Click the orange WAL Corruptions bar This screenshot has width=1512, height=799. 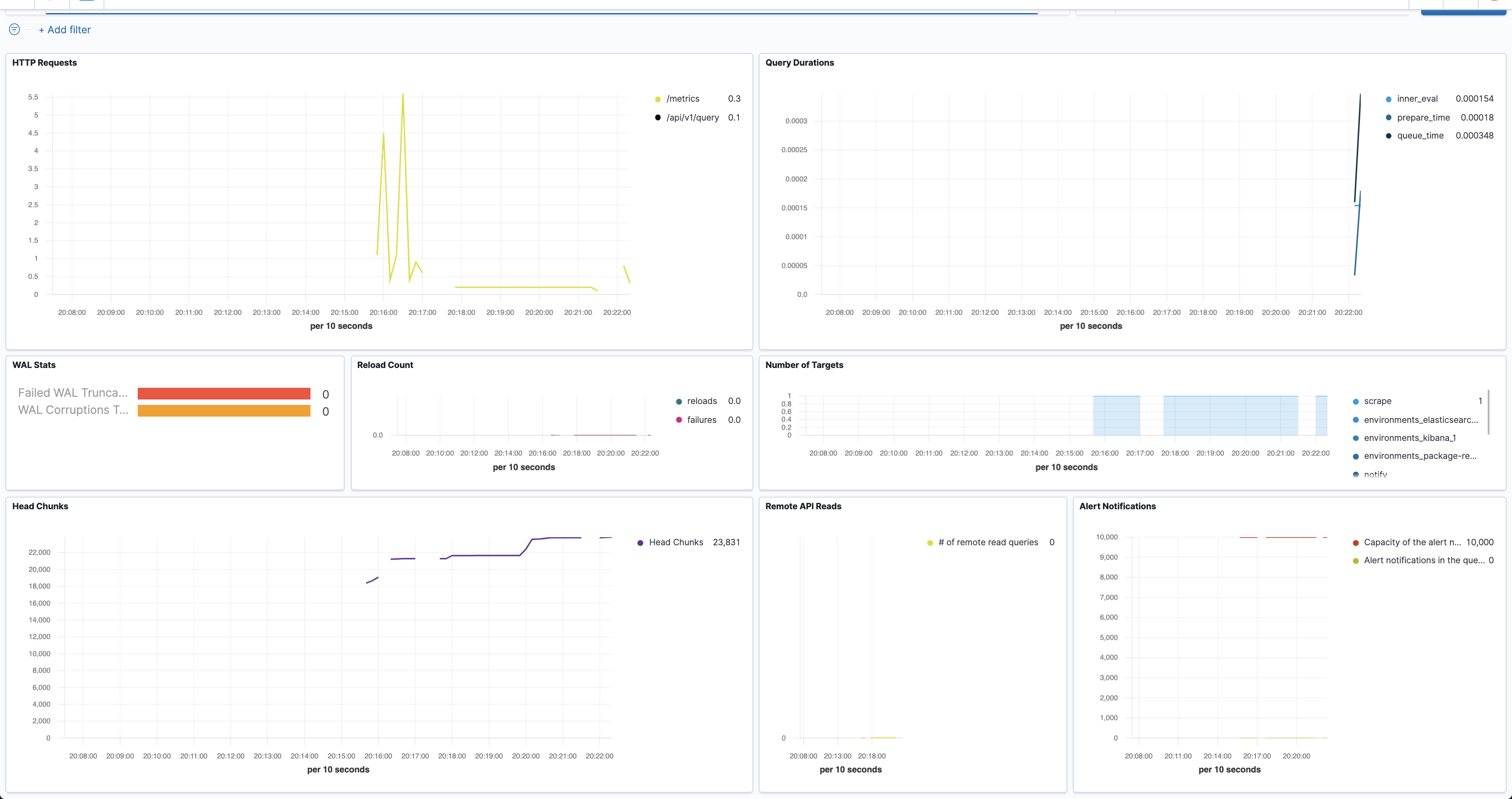coord(224,411)
